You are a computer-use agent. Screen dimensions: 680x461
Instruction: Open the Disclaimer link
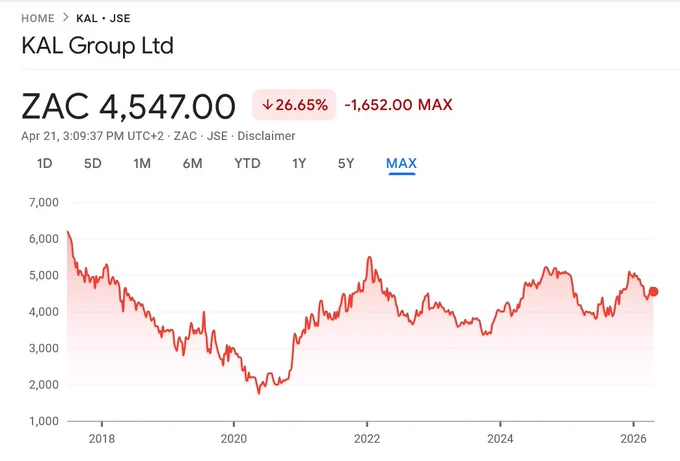coord(266,136)
